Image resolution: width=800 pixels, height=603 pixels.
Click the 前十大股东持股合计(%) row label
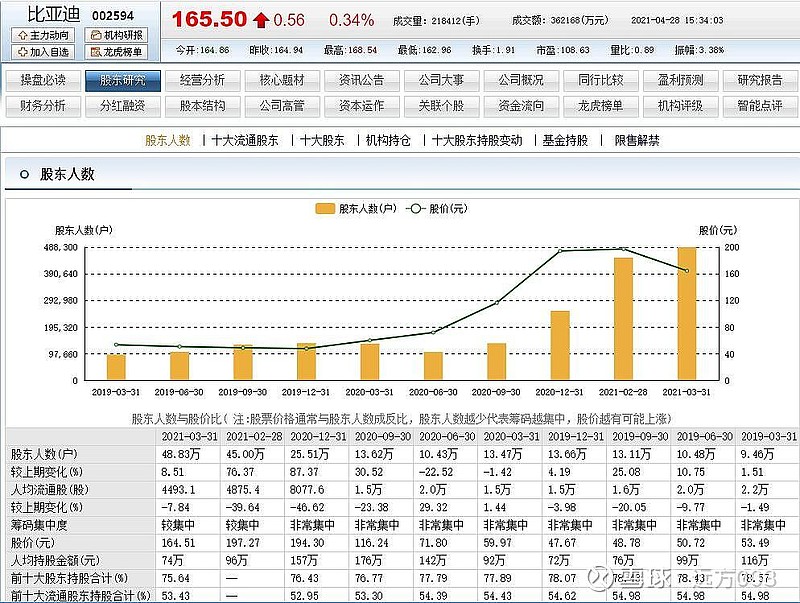tap(69, 579)
